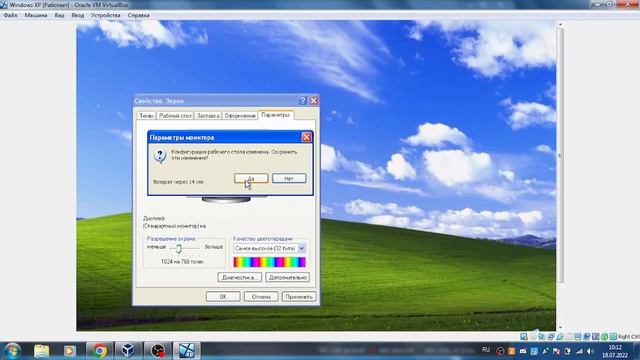The width and height of the screenshot is (640, 360).
Task: Open Windows Explorer from the taskbar
Action: (x=42, y=351)
